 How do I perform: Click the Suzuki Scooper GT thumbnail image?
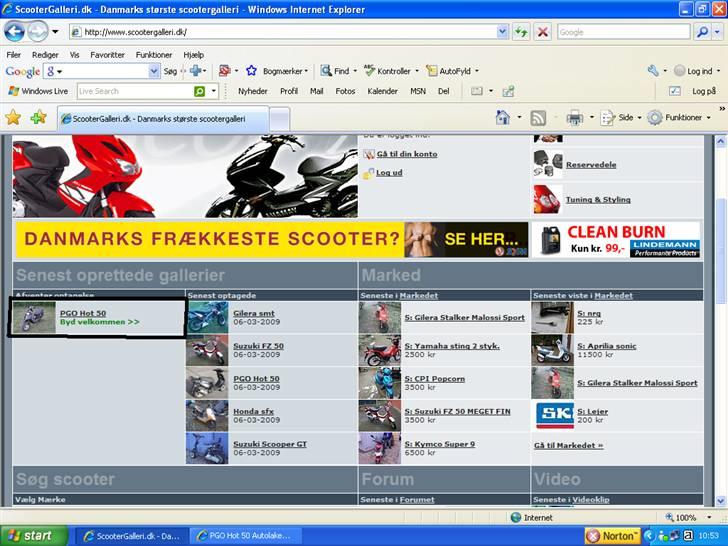tap(206, 447)
